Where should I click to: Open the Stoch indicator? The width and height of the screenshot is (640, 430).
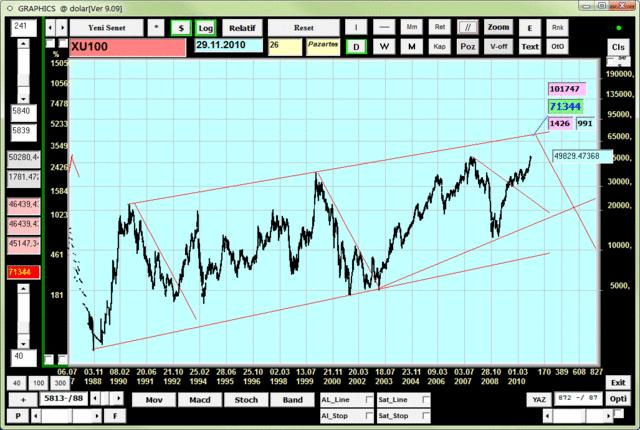click(245, 400)
